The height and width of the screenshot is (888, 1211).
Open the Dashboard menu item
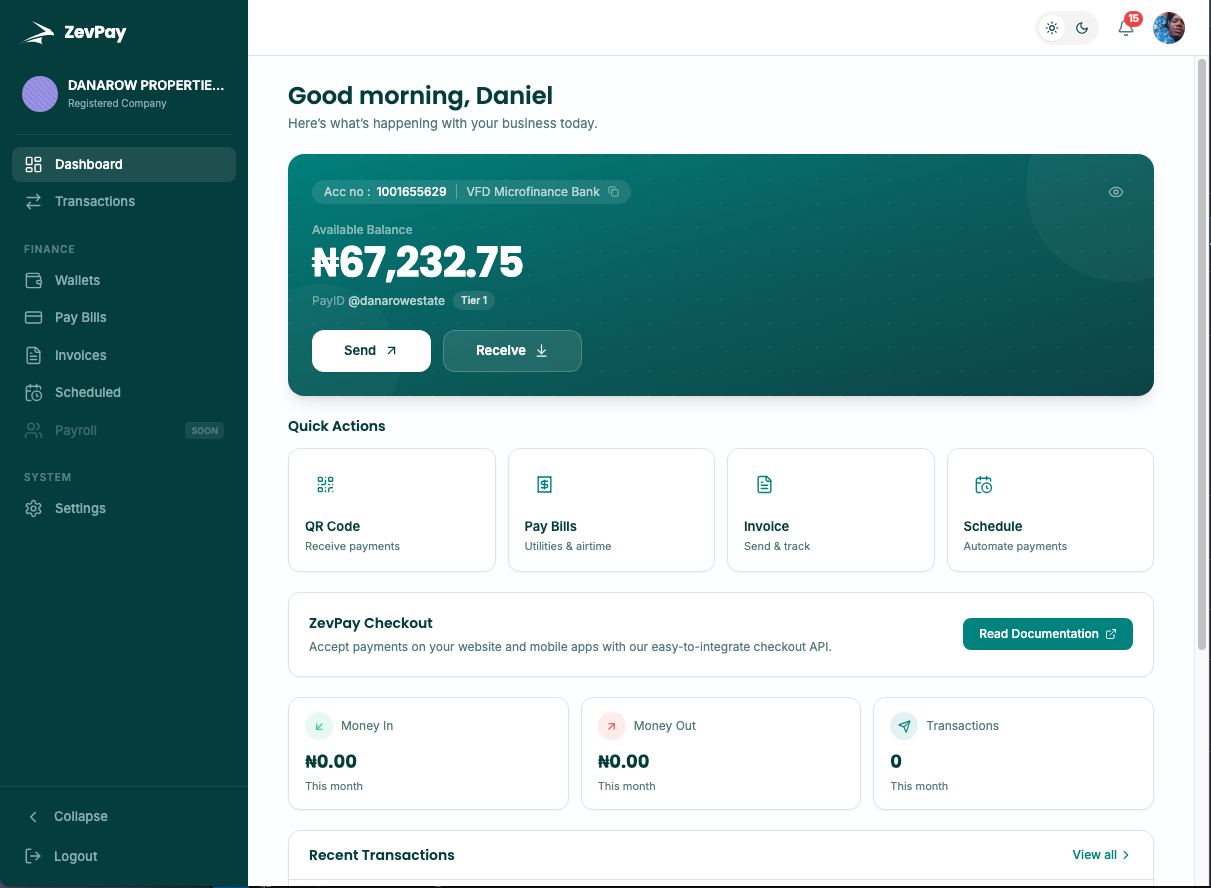(x=124, y=164)
